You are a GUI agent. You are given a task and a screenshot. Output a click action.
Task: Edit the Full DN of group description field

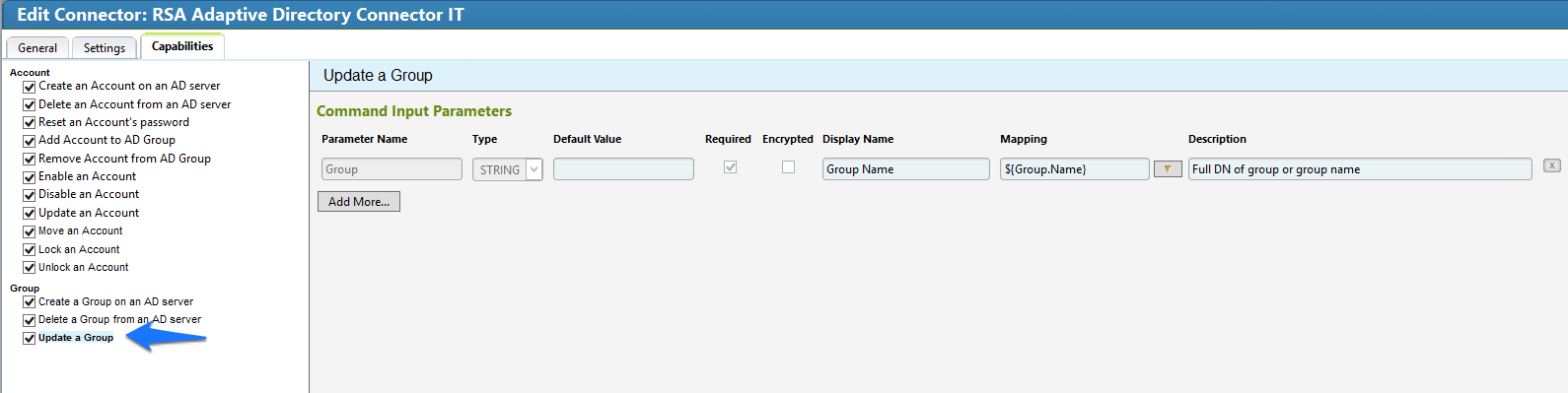(x=1360, y=169)
